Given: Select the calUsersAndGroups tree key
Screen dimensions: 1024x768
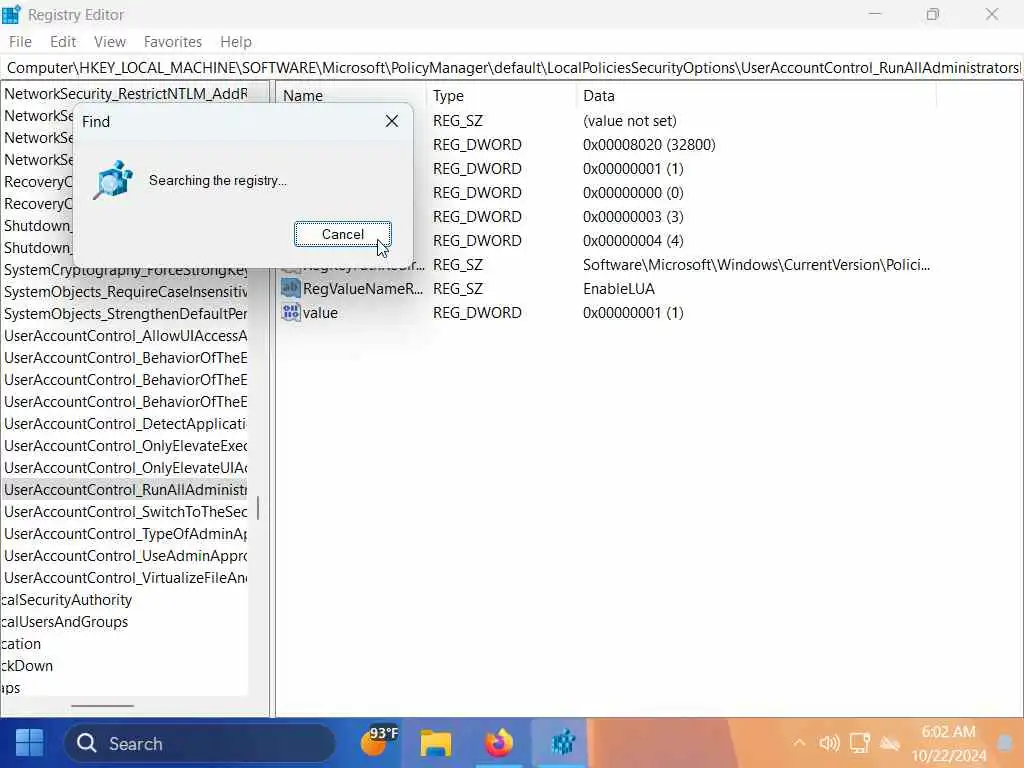Looking at the screenshot, I should click(x=65, y=622).
